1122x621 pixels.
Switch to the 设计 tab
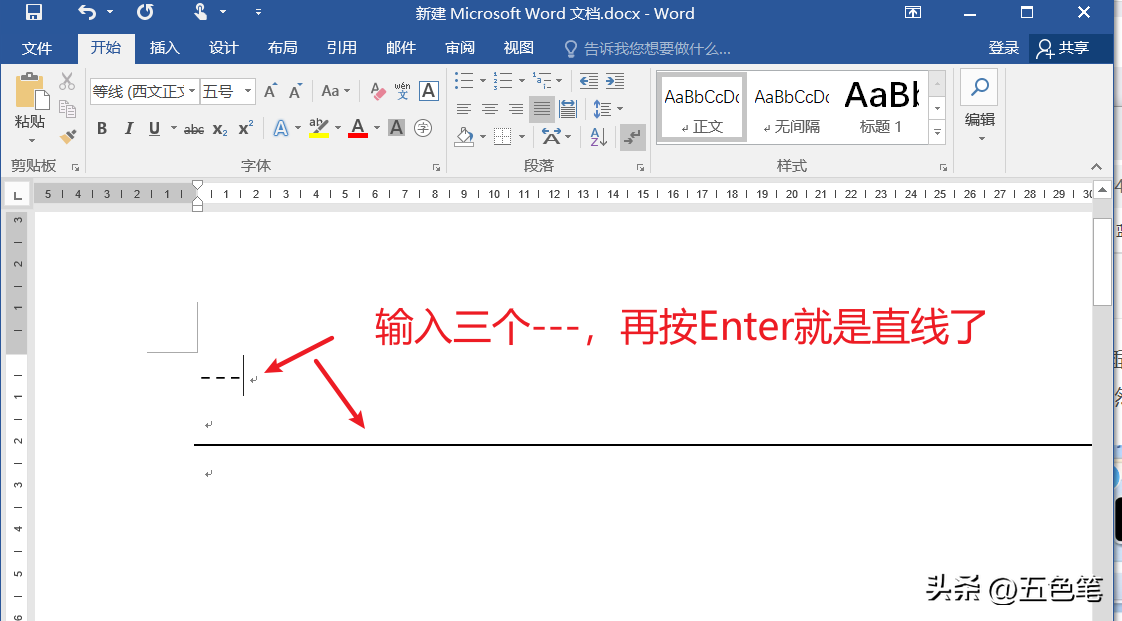(223, 48)
